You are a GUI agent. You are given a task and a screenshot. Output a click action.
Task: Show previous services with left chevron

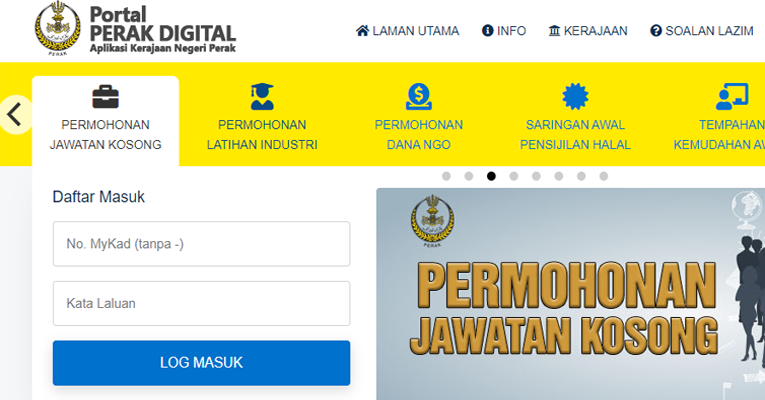coord(16,115)
